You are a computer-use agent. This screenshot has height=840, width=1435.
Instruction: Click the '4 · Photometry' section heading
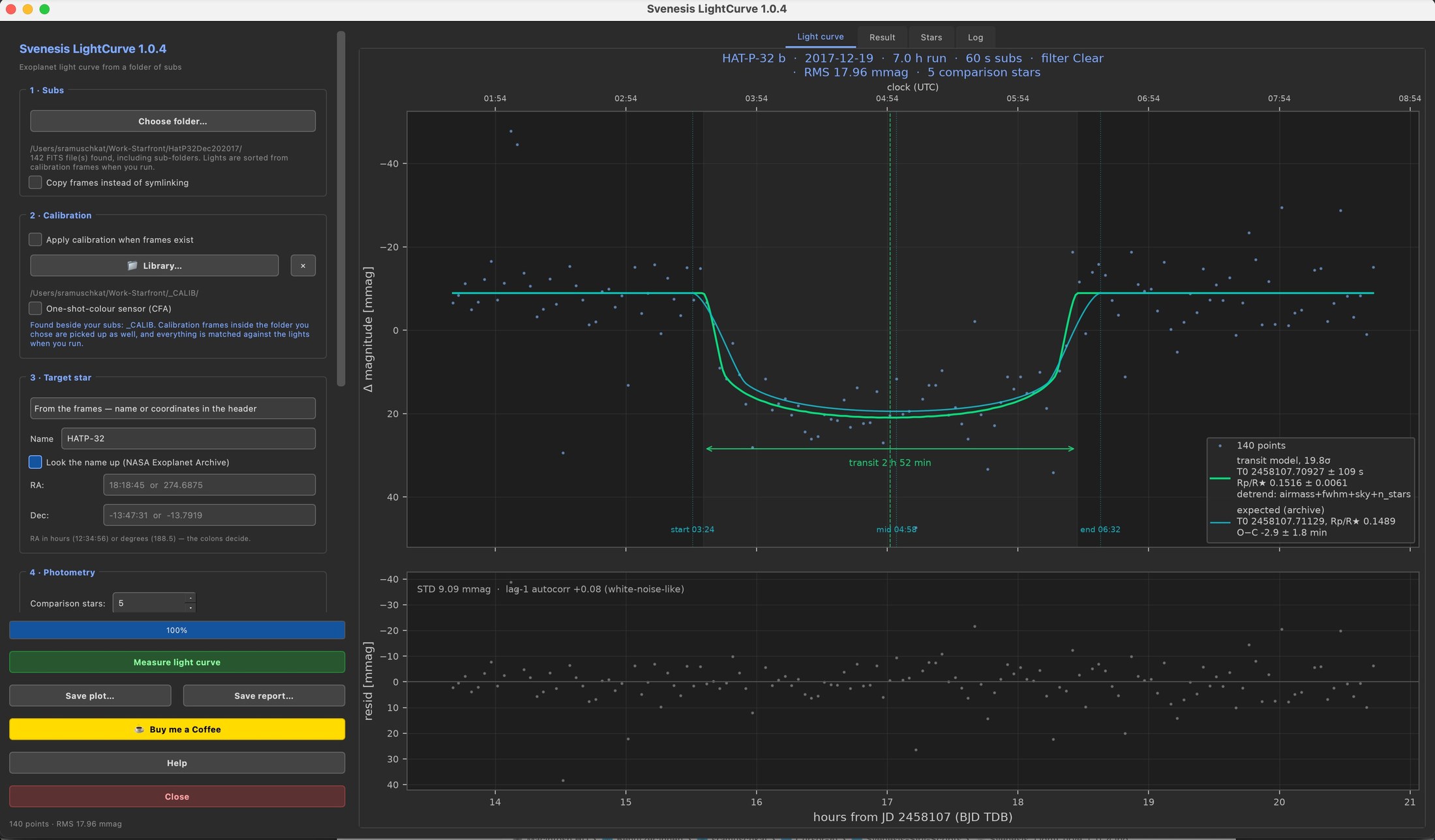click(x=63, y=572)
